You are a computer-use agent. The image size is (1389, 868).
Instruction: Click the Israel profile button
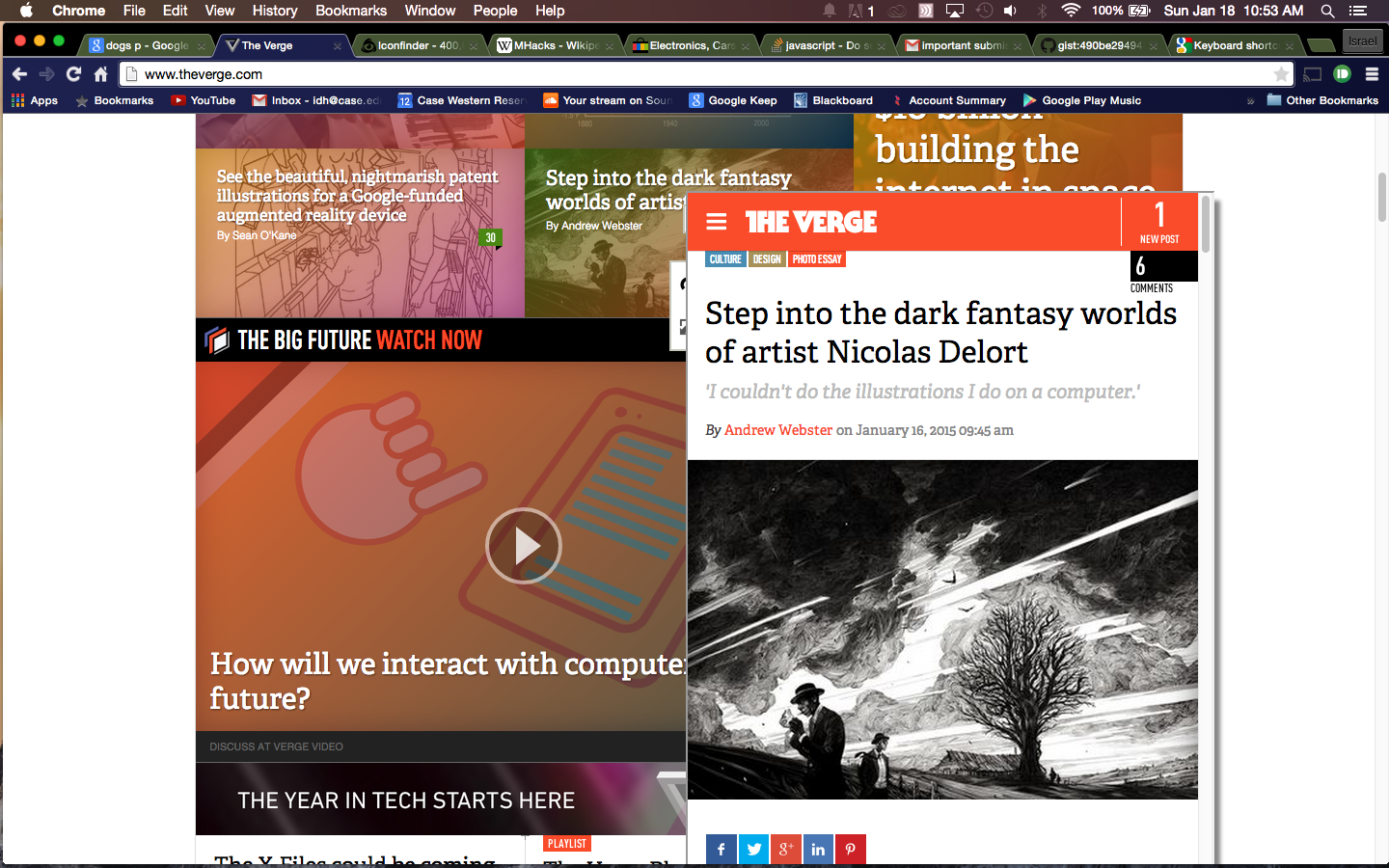pos(1362,41)
